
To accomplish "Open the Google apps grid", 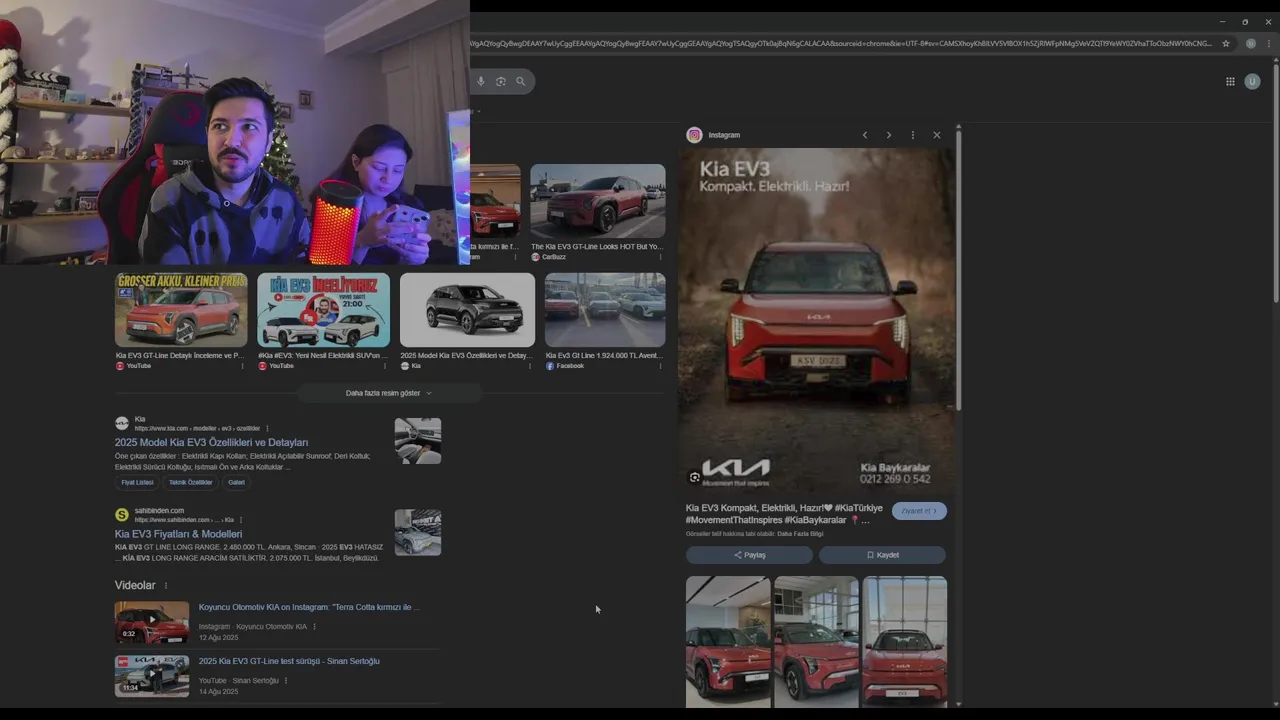I will tap(1230, 81).
